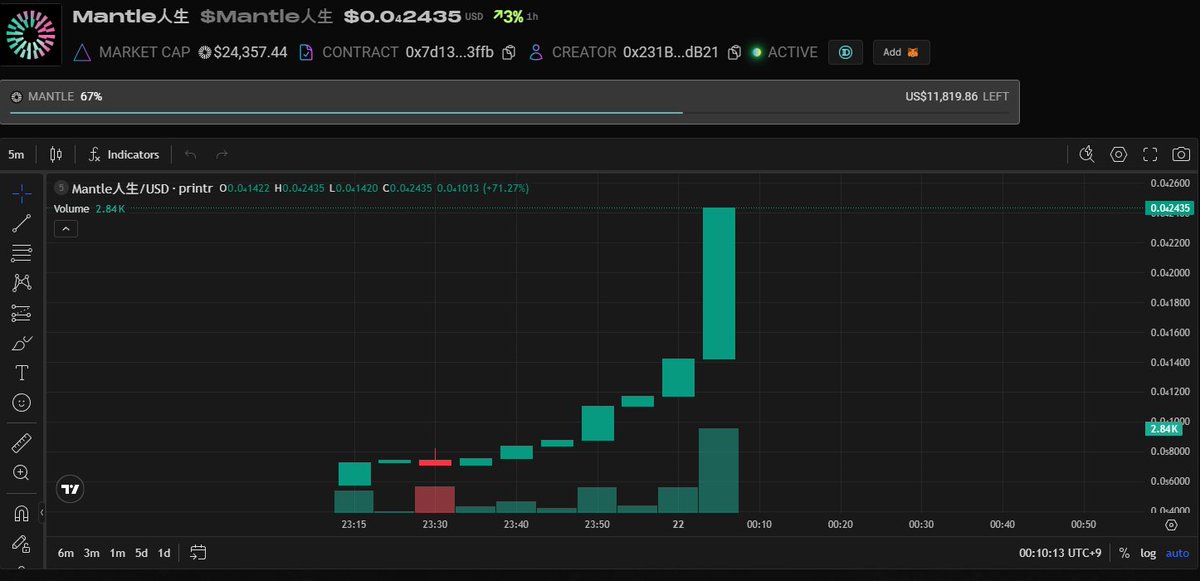Toggle percent scale mode
Screen dimensions: 1200x581
click(1124, 553)
